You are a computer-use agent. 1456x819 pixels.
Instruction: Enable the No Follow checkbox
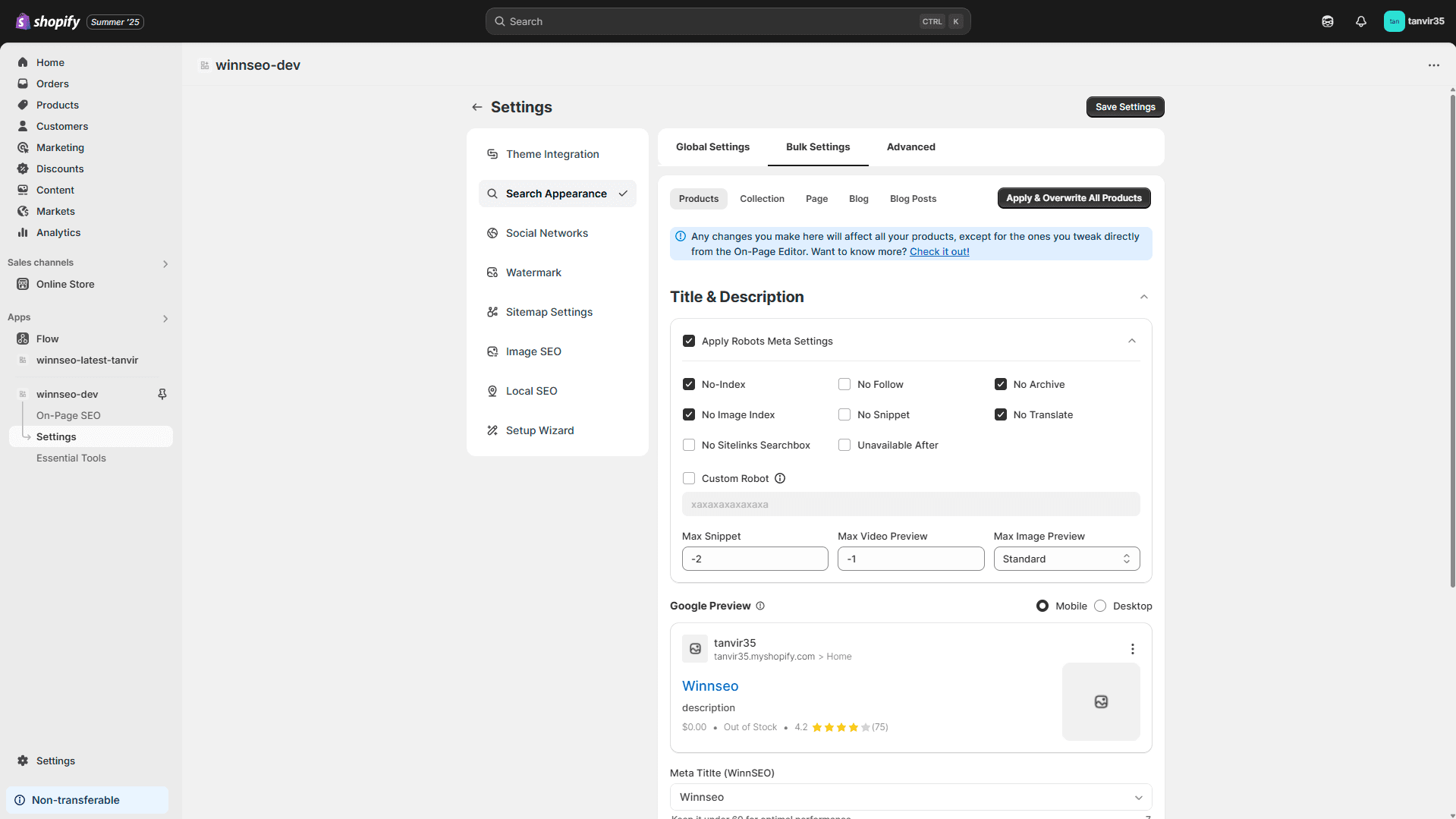coord(844,384)
